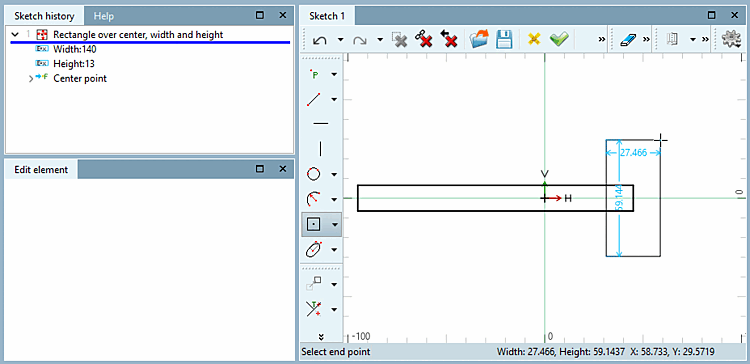Open the Undo history dropdown arrow
The image size is (750, 364).
(x=341, y=40)
